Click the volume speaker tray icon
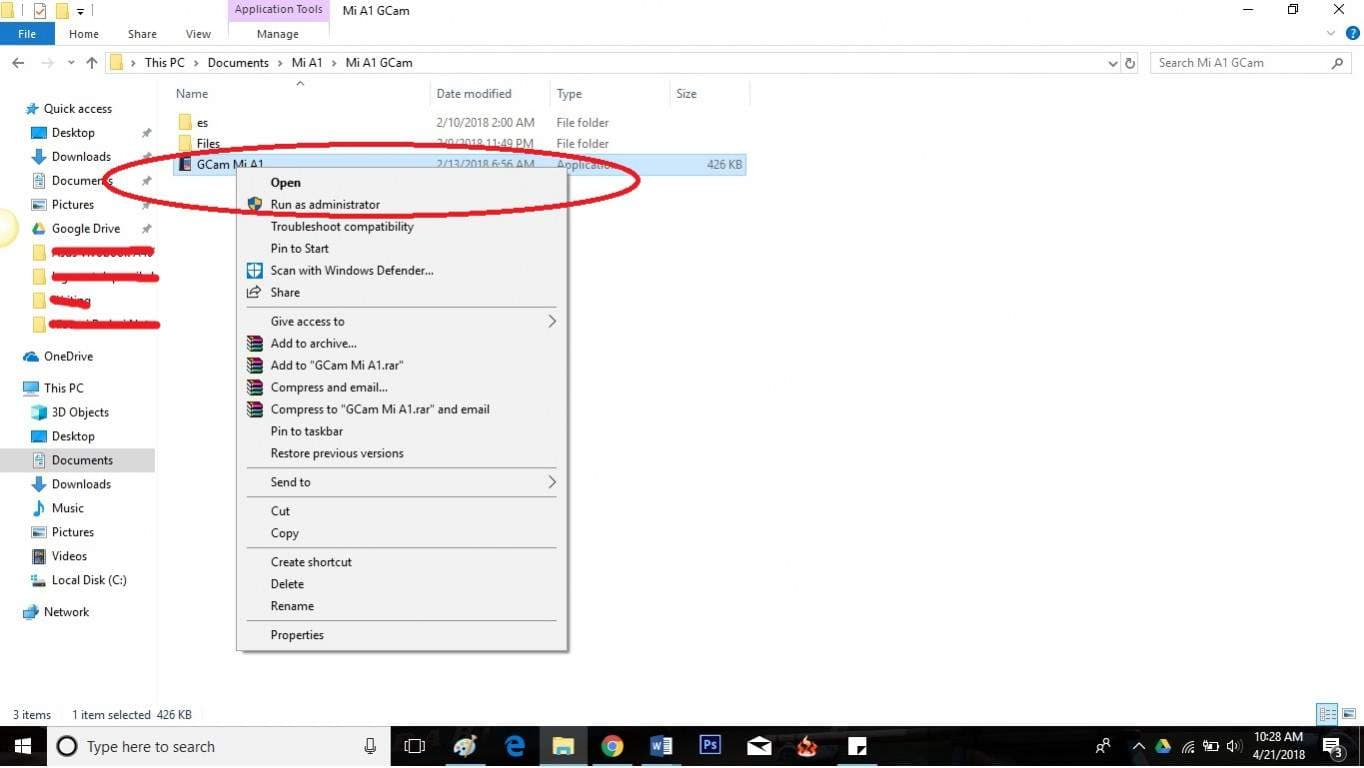This screenshot has width=1364, height=768. (1234, 746)
